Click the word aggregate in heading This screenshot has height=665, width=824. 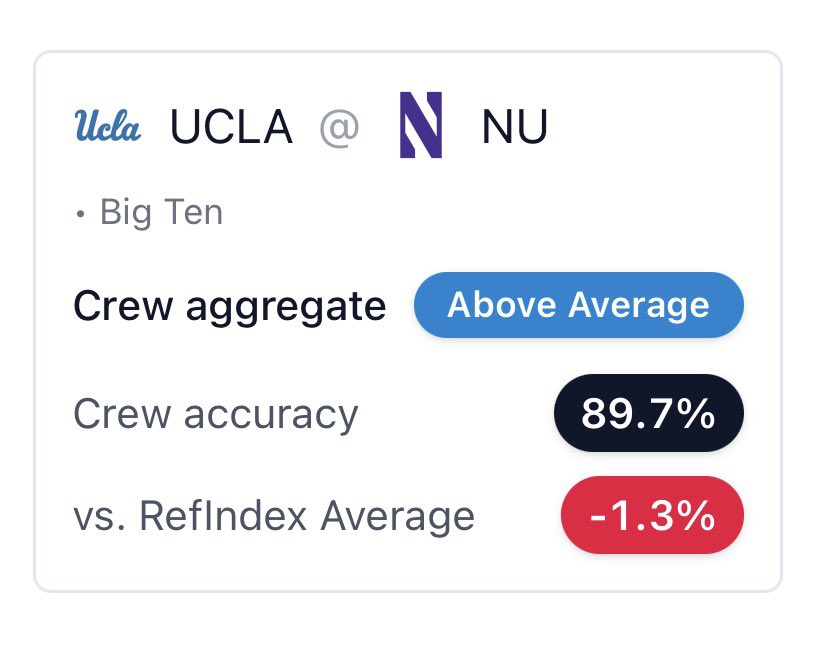tap(286, 307)
